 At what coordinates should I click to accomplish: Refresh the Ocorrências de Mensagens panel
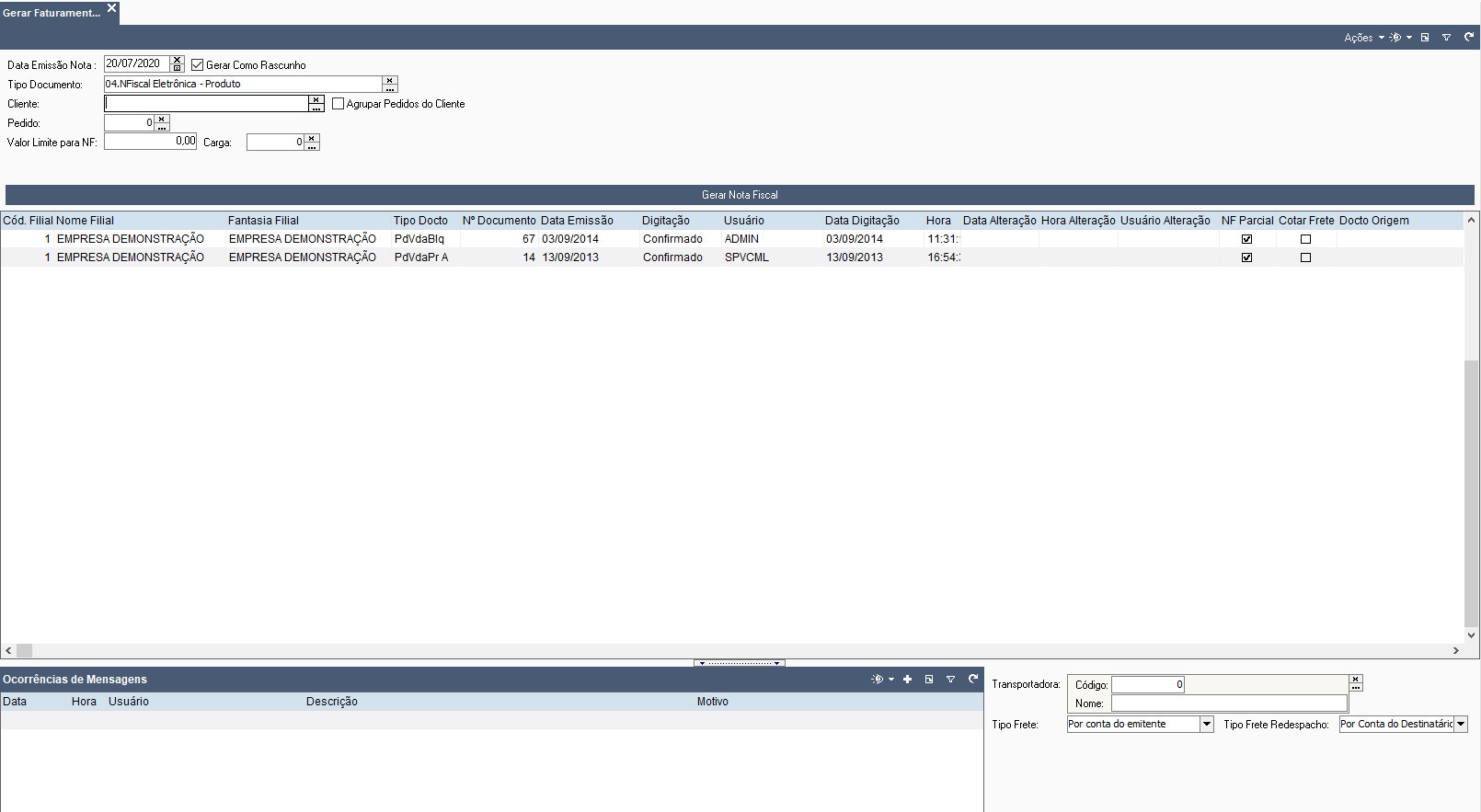coord(973,680)
